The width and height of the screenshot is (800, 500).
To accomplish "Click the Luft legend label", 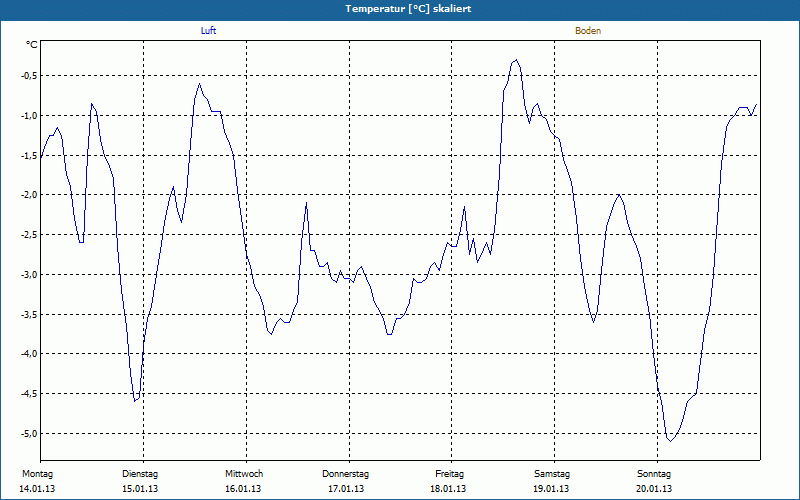I will click(x=208, y=31).
